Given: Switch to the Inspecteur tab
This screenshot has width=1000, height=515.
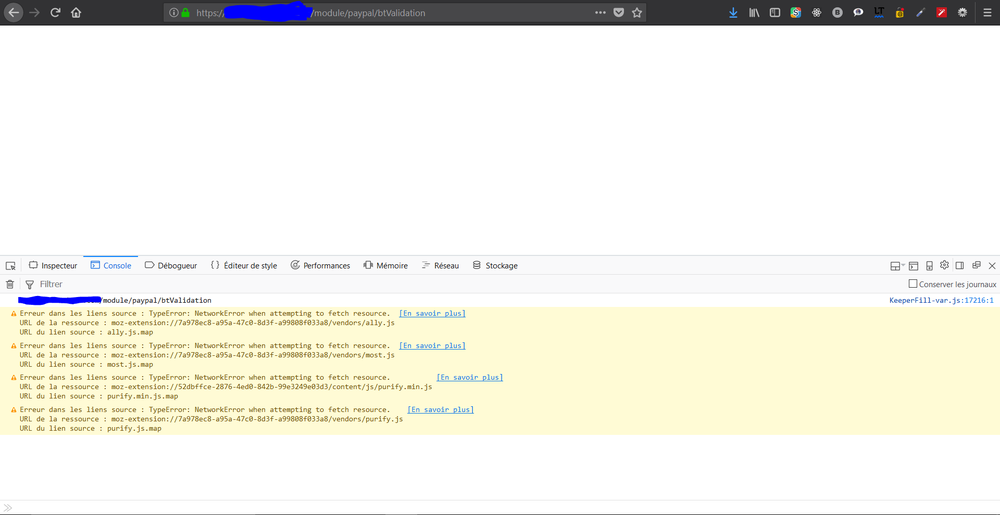Looking at the screenshot, I should click(x=53, y=266).
